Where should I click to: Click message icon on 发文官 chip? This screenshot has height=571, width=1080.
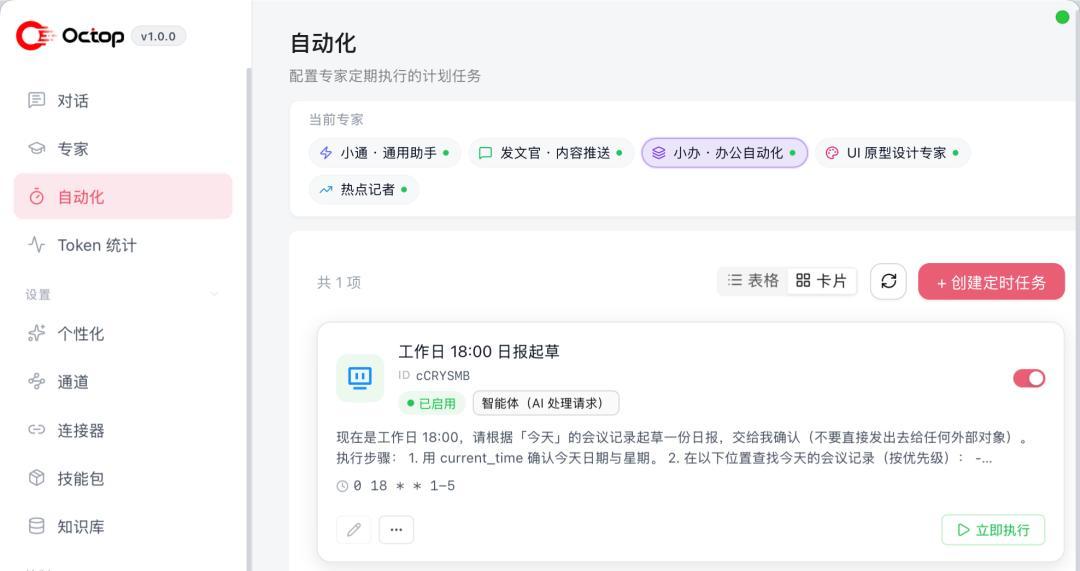486,153
